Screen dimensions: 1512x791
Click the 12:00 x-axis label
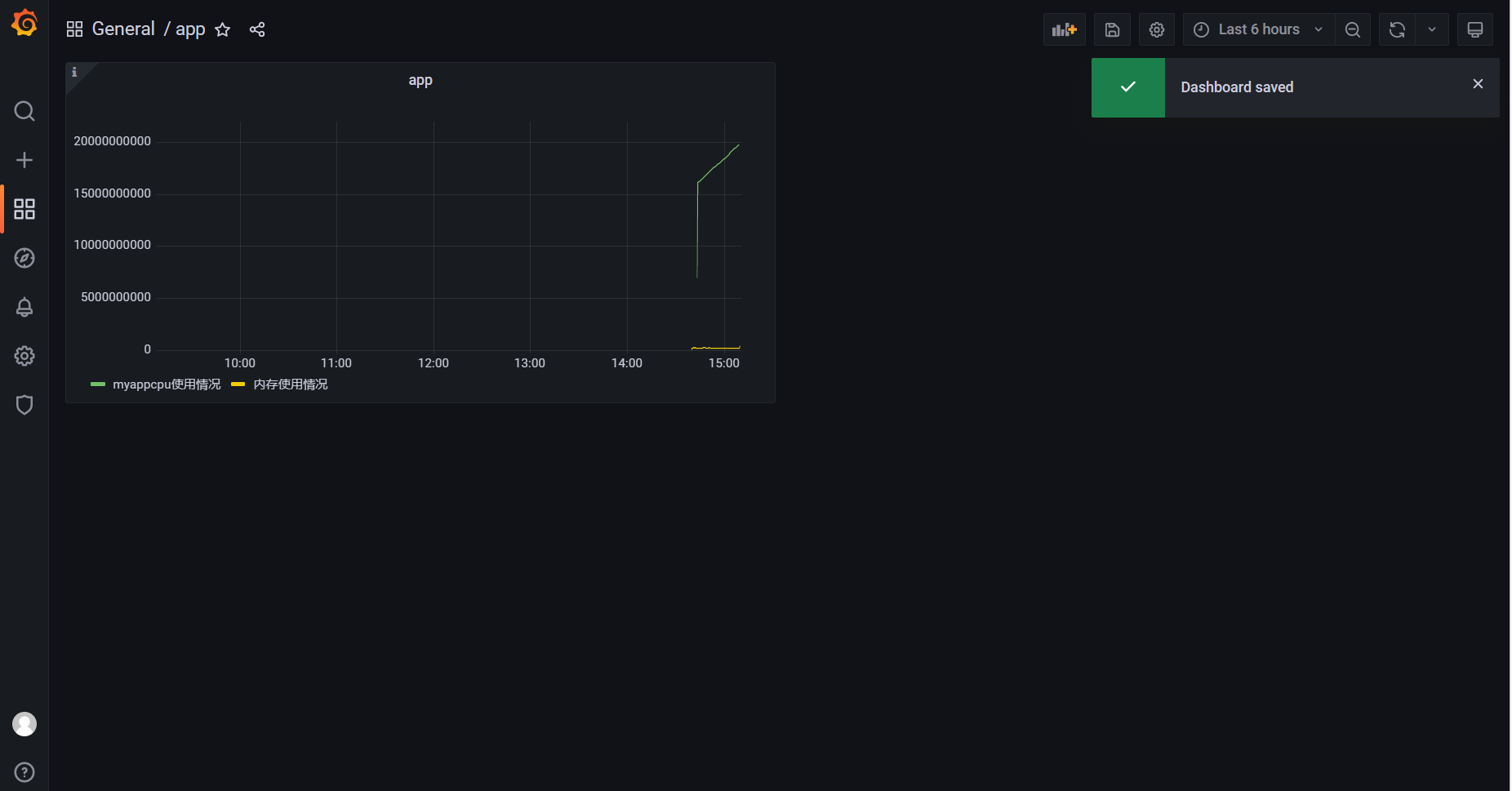[434, 363]
